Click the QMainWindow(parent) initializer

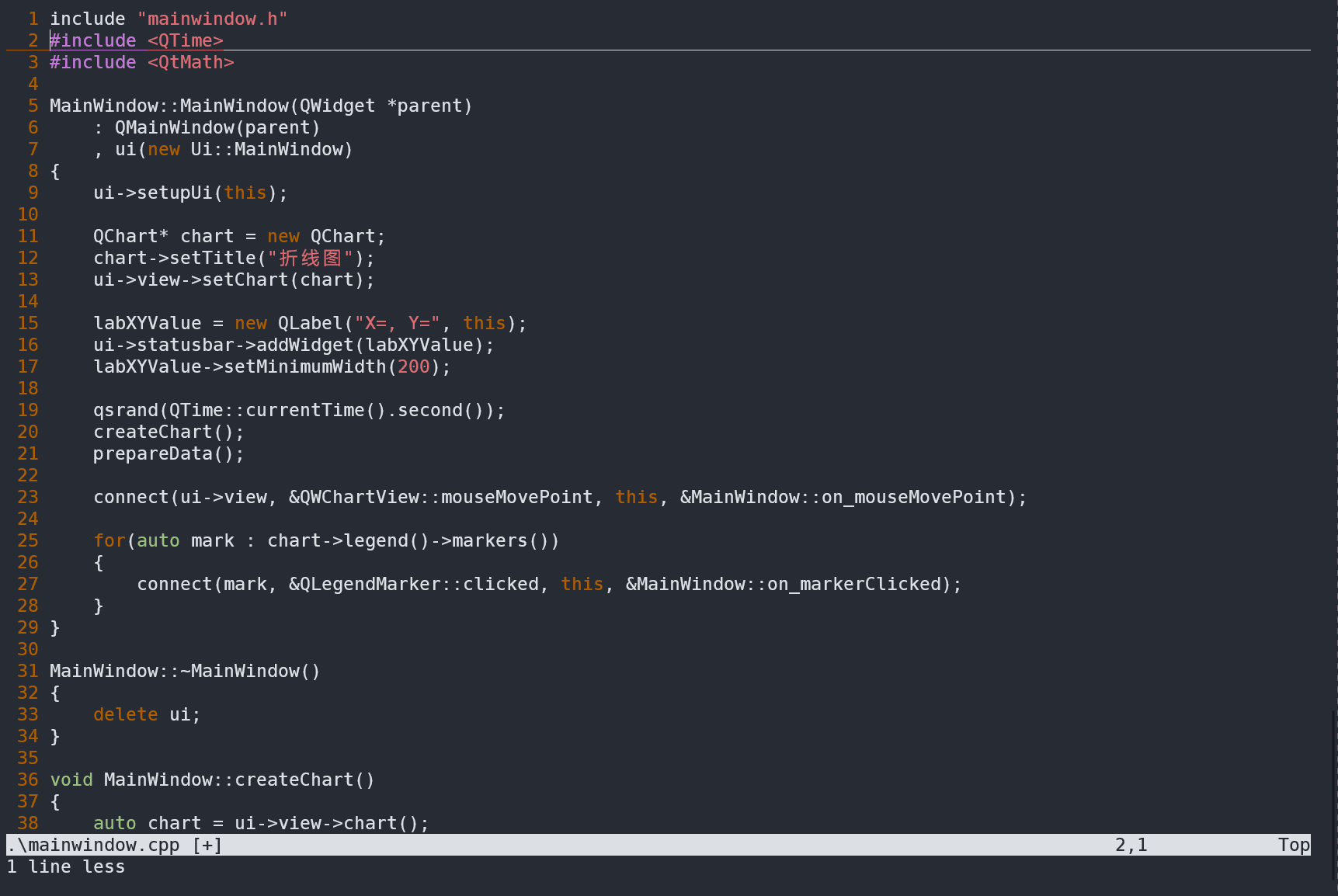(217, 127)
